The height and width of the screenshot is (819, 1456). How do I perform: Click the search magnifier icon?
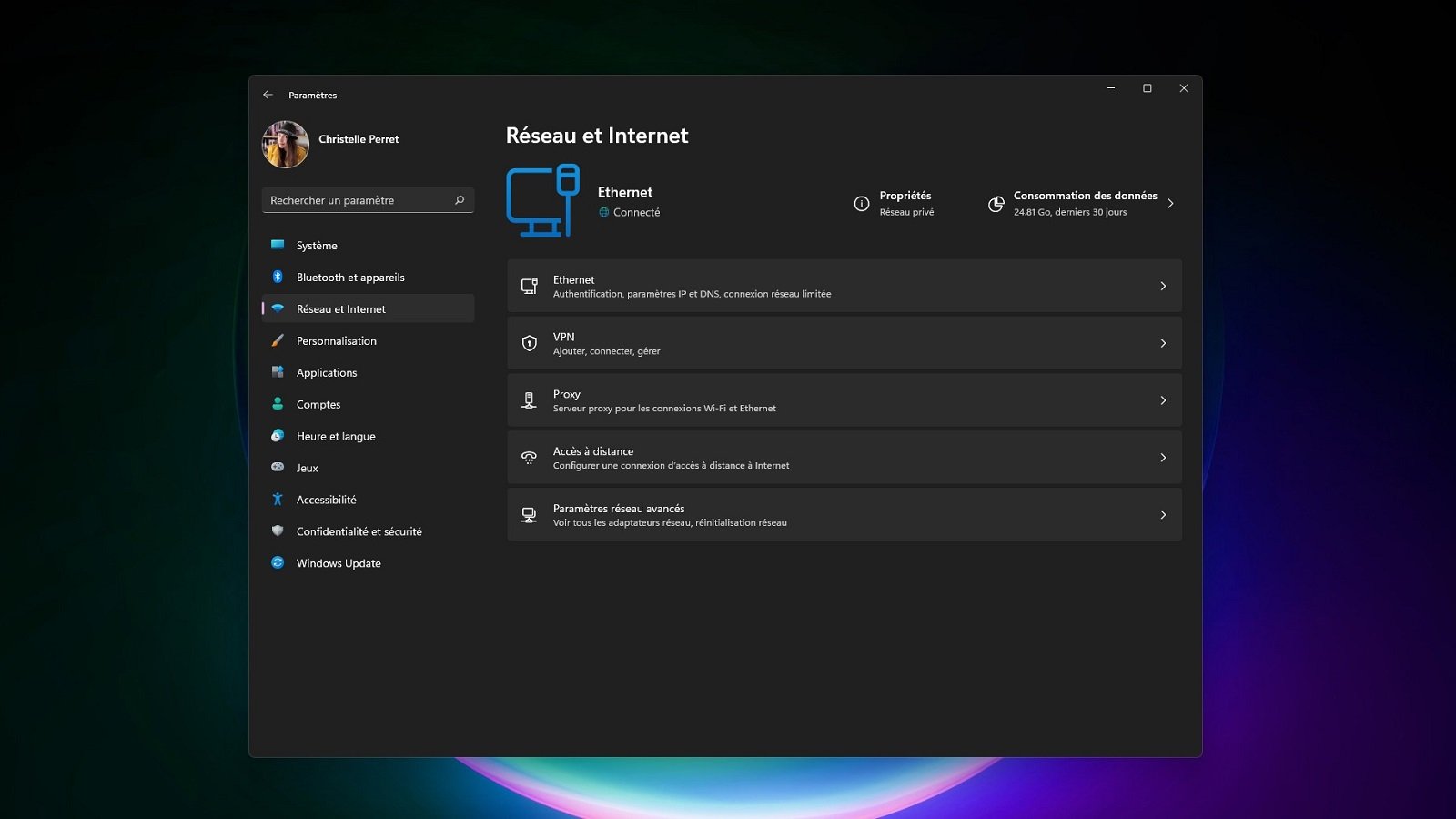click(x=460, y=200)
